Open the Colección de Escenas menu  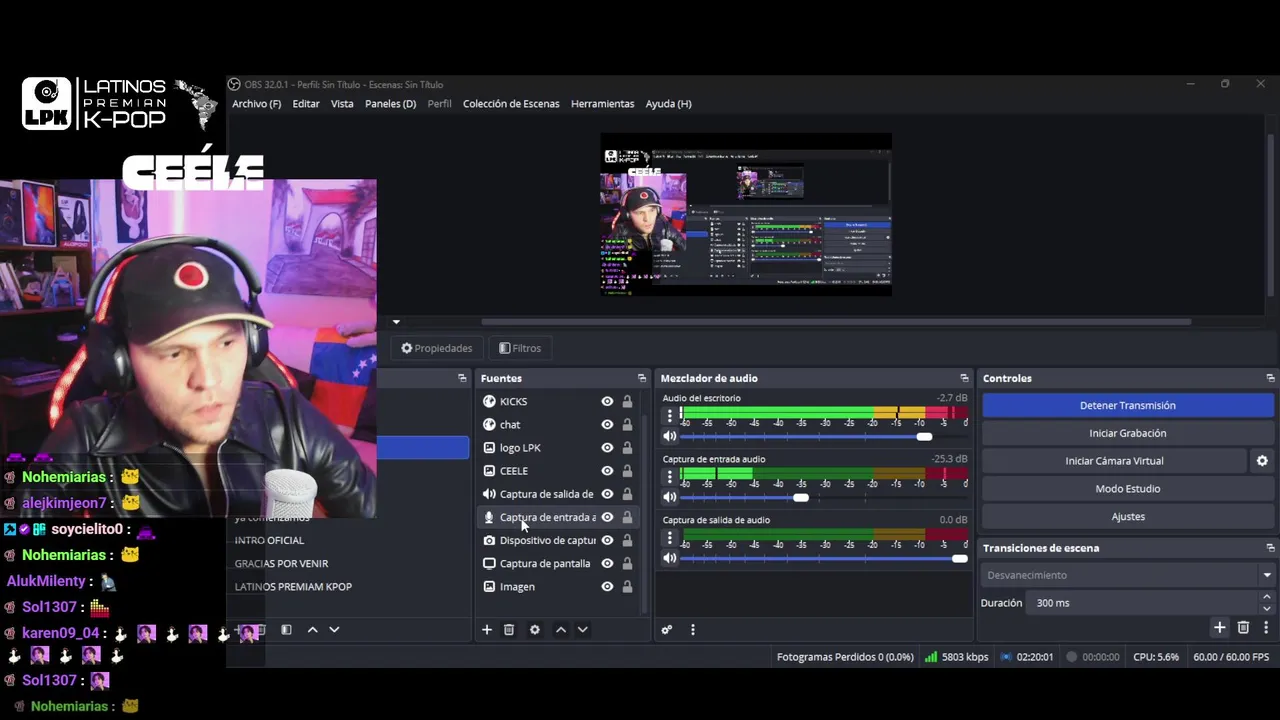[511, 104]
